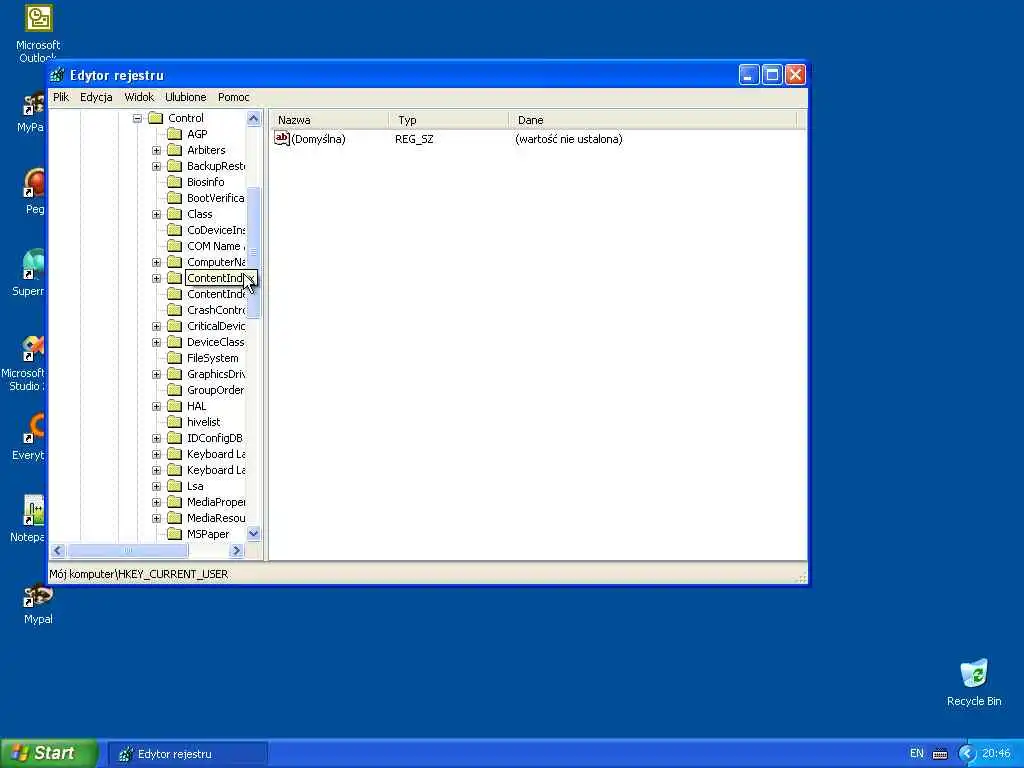Expand the CriticalDeviceDatabase key
1024x768 pixels.
(x=156, y=327)
